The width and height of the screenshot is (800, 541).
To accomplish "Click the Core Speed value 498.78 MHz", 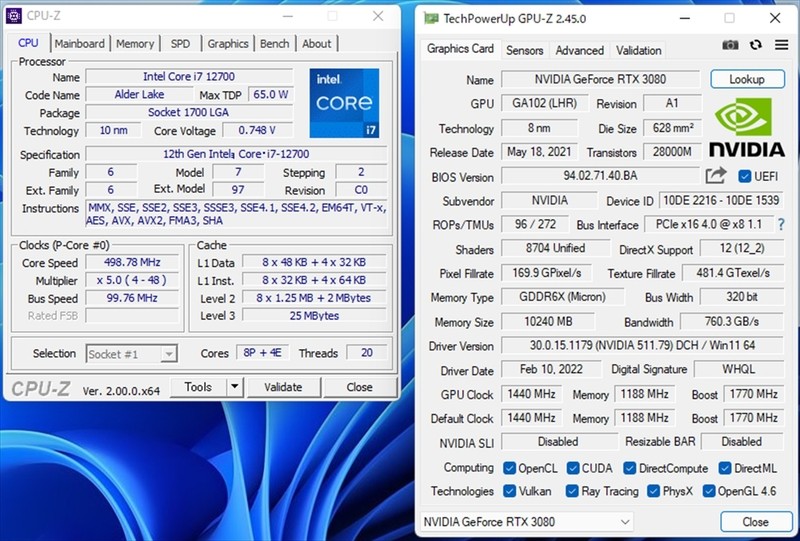I will click(x=132, y=262).
